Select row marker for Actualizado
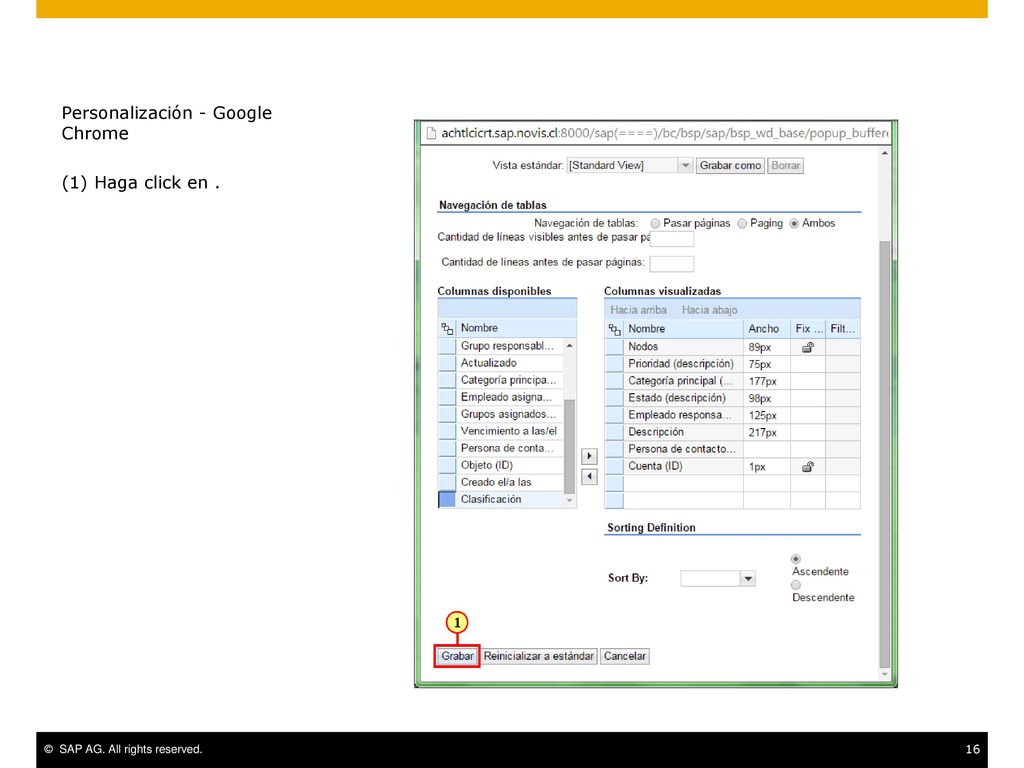This screenshot has width=1024, height=768. (447, 363)
